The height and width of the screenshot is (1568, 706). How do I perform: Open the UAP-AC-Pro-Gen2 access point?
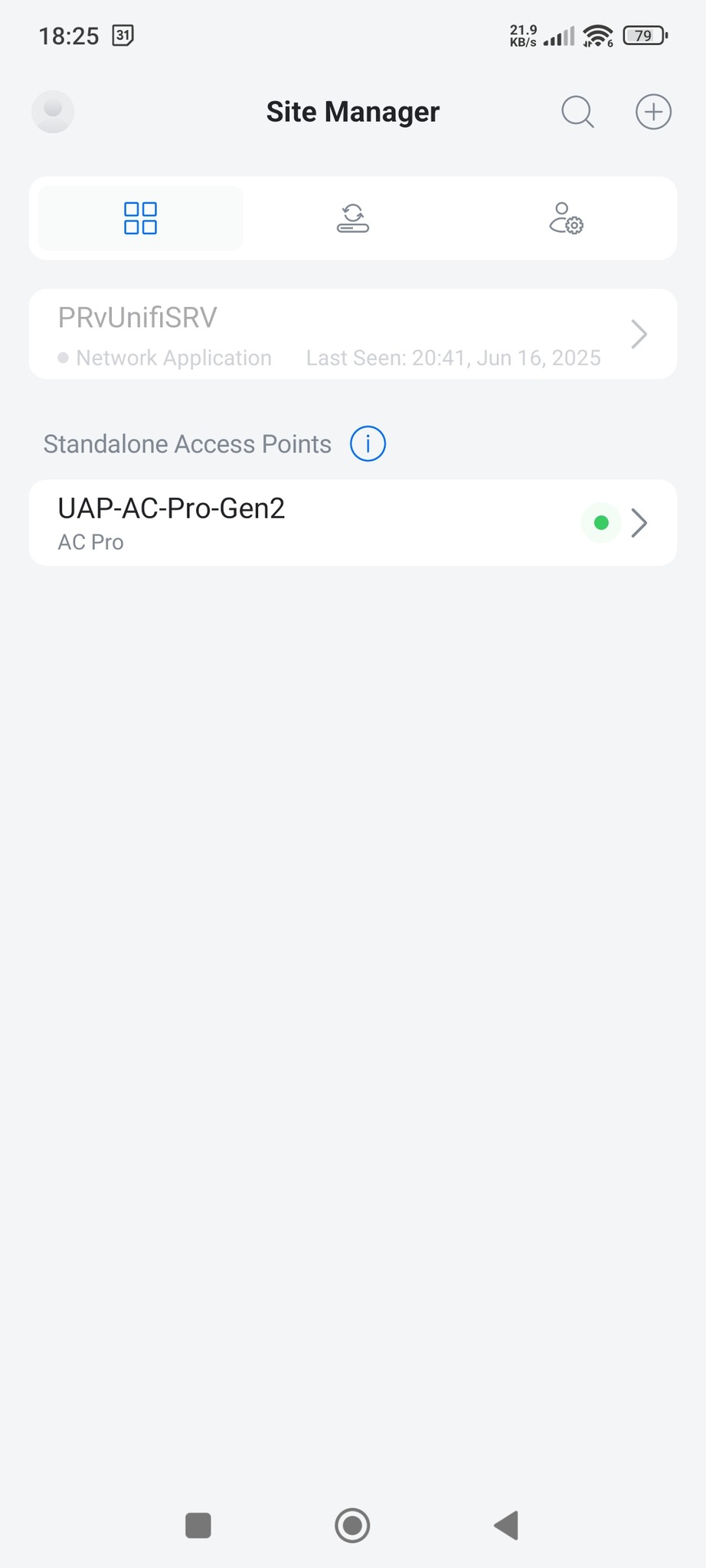pyautogui.click(x=172, y=508)
